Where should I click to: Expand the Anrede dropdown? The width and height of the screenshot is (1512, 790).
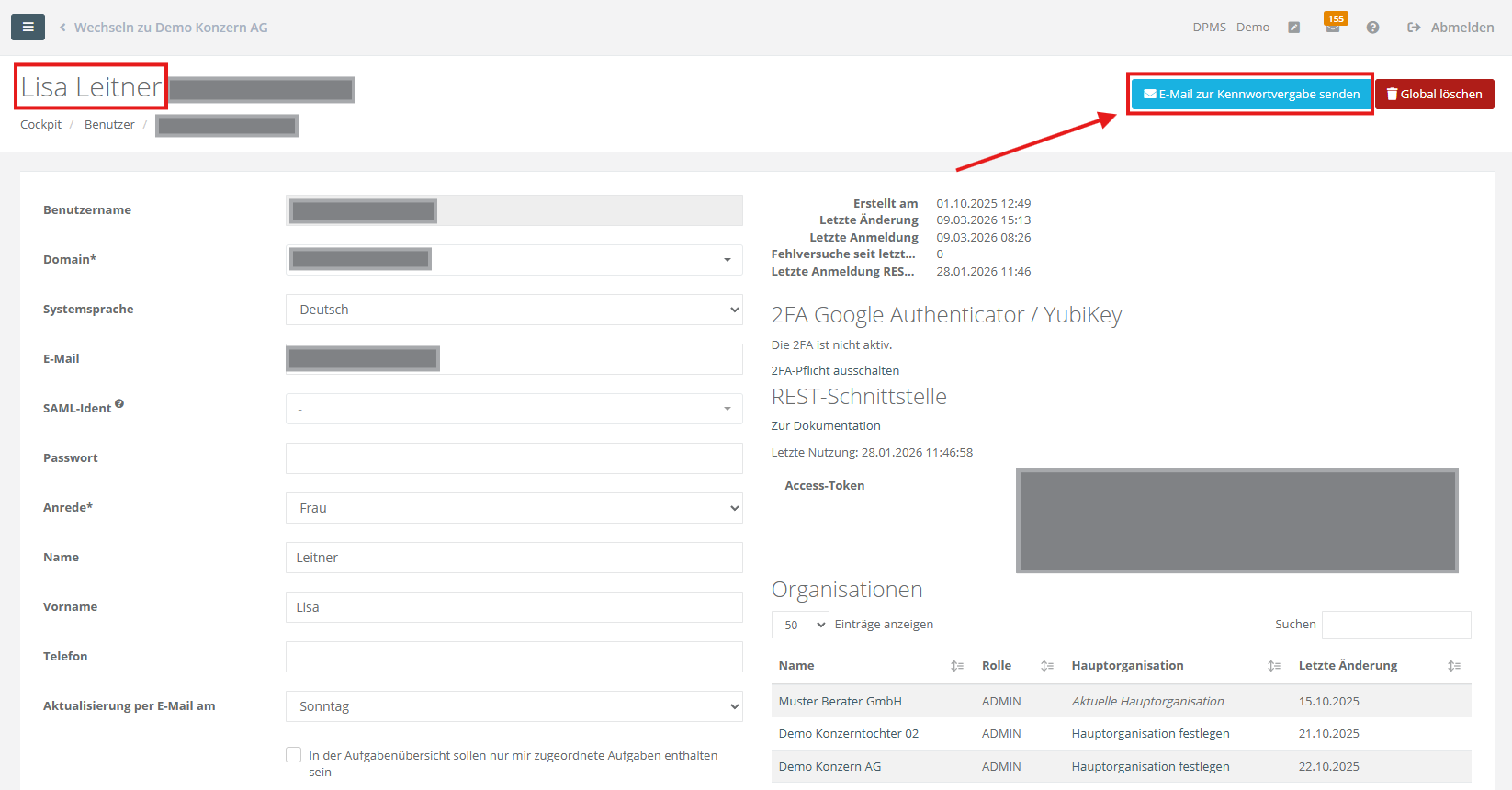point(513,508)
